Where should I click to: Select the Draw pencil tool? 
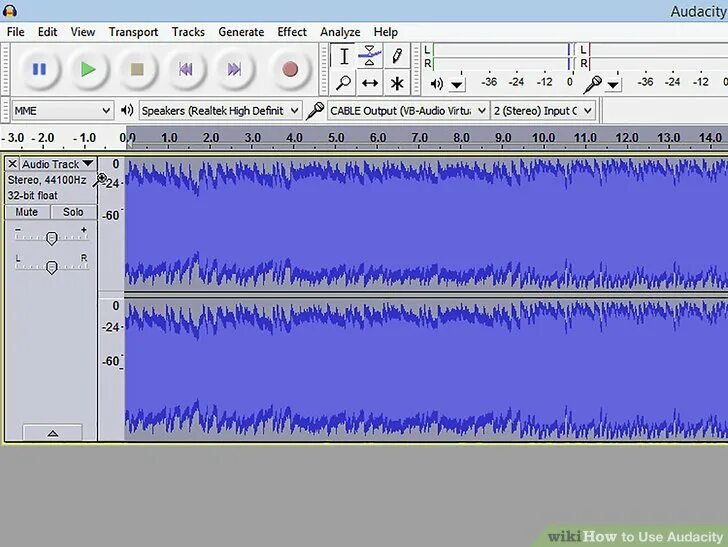(397, 56)
